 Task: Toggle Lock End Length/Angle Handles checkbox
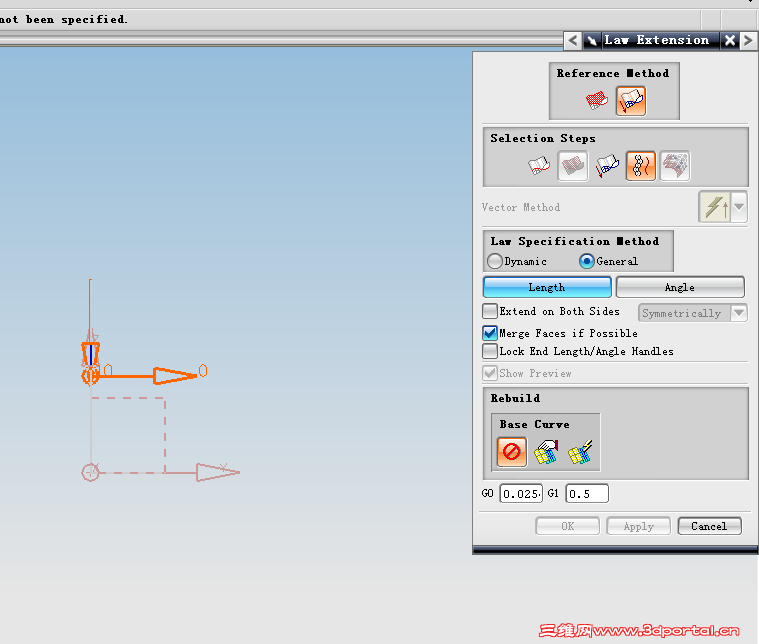click(490, 351)
